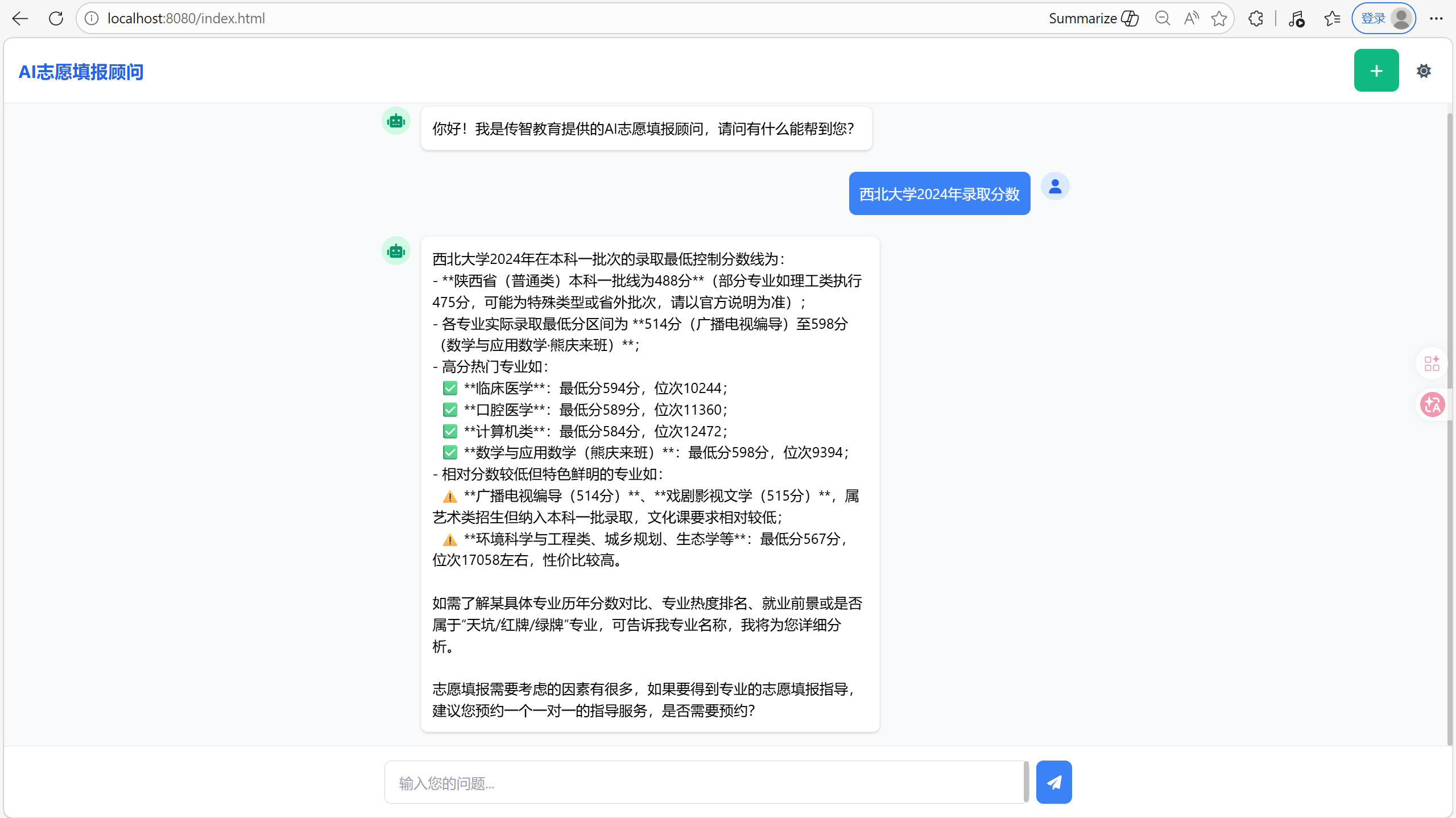
Task: Click the Summarize button in address bar
Action: [x=1093, y=18]
